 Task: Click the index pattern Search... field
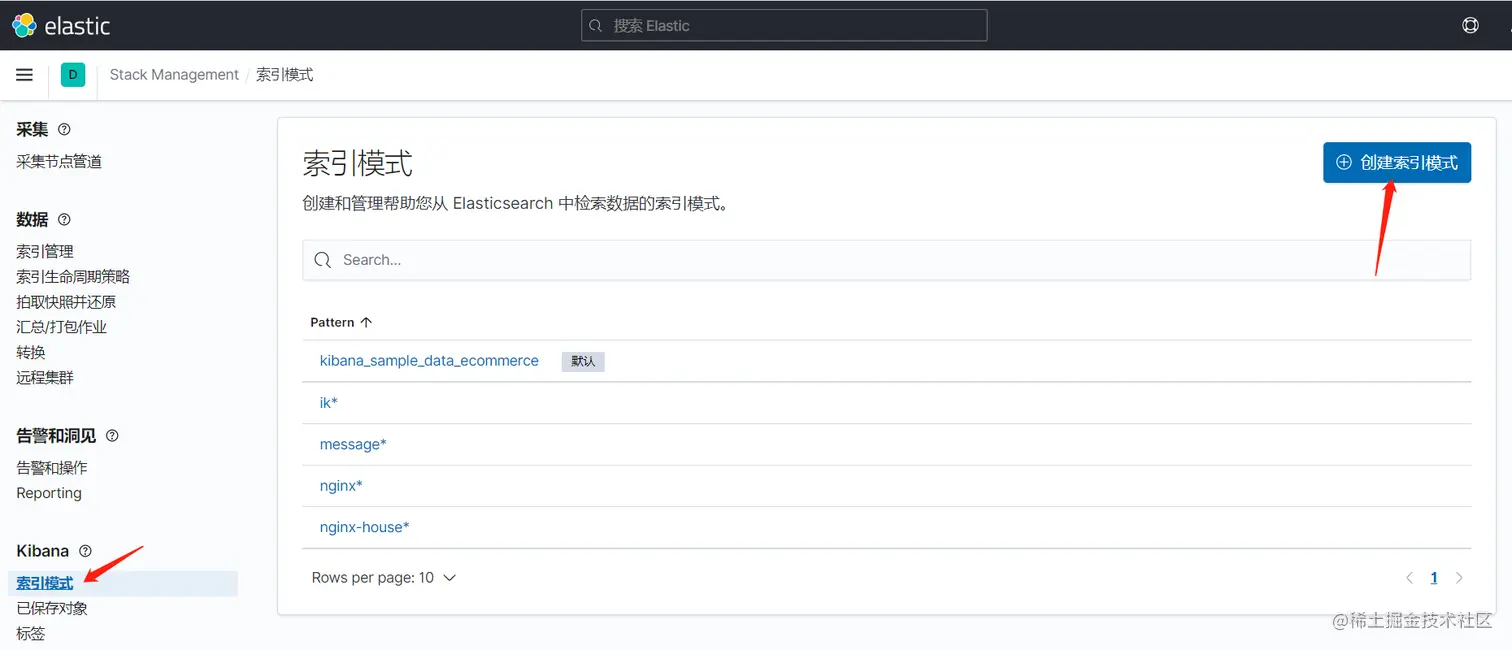click(886, 260)
